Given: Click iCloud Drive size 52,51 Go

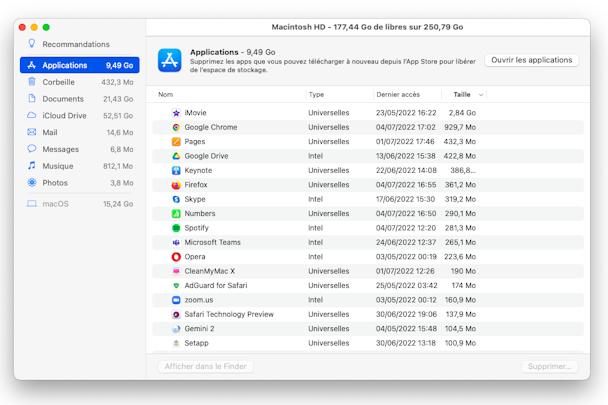Looking at the screenshot, I should (118, 116).
